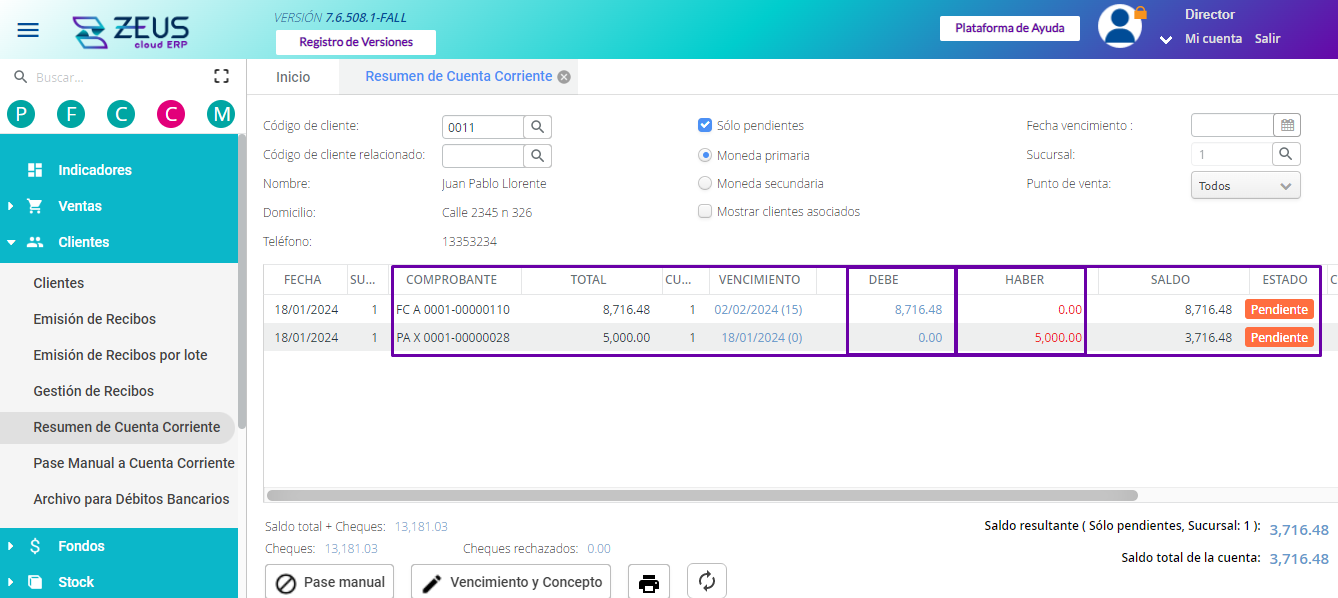Click the Indicadores dashboard icon
Screen dimensions: 1338x598
click(35, 170)
